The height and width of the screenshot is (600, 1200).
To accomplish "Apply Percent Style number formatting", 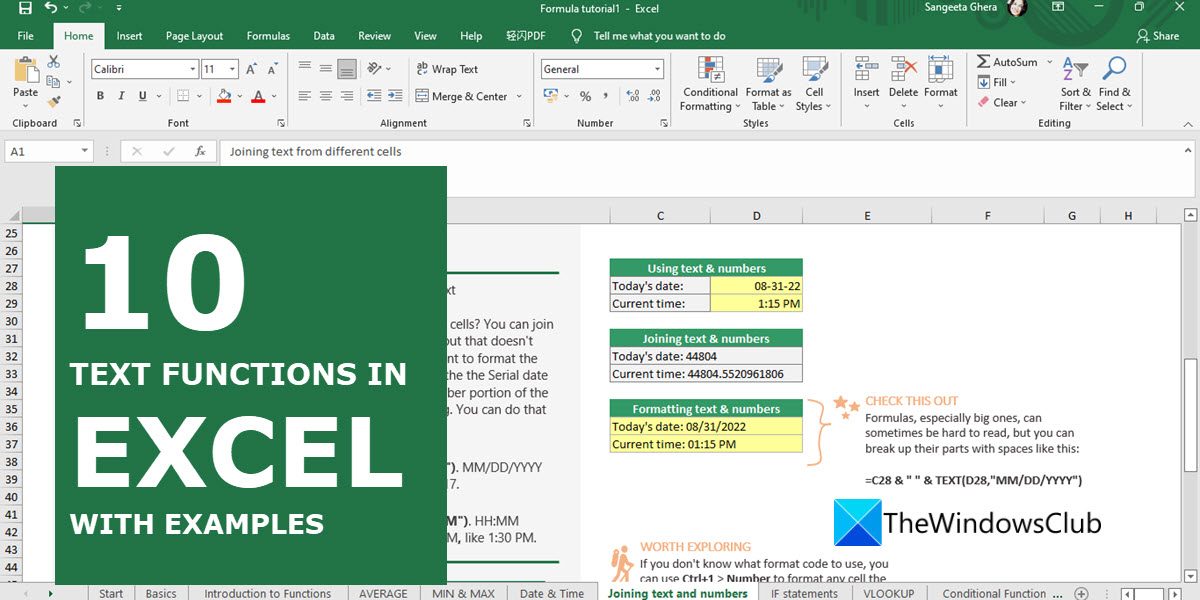I will (x=585, y=96).
